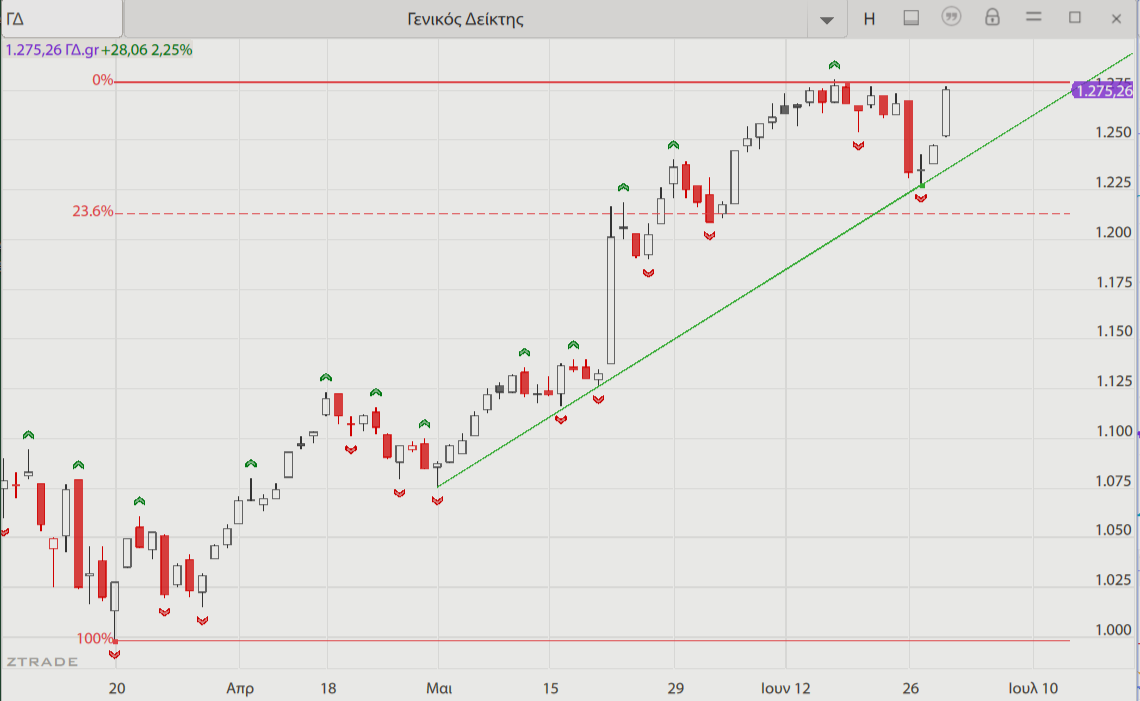This screenshot has height=701, width=1140.
Task: Click the 1.075 price axis label
Action: point(1114,481)
